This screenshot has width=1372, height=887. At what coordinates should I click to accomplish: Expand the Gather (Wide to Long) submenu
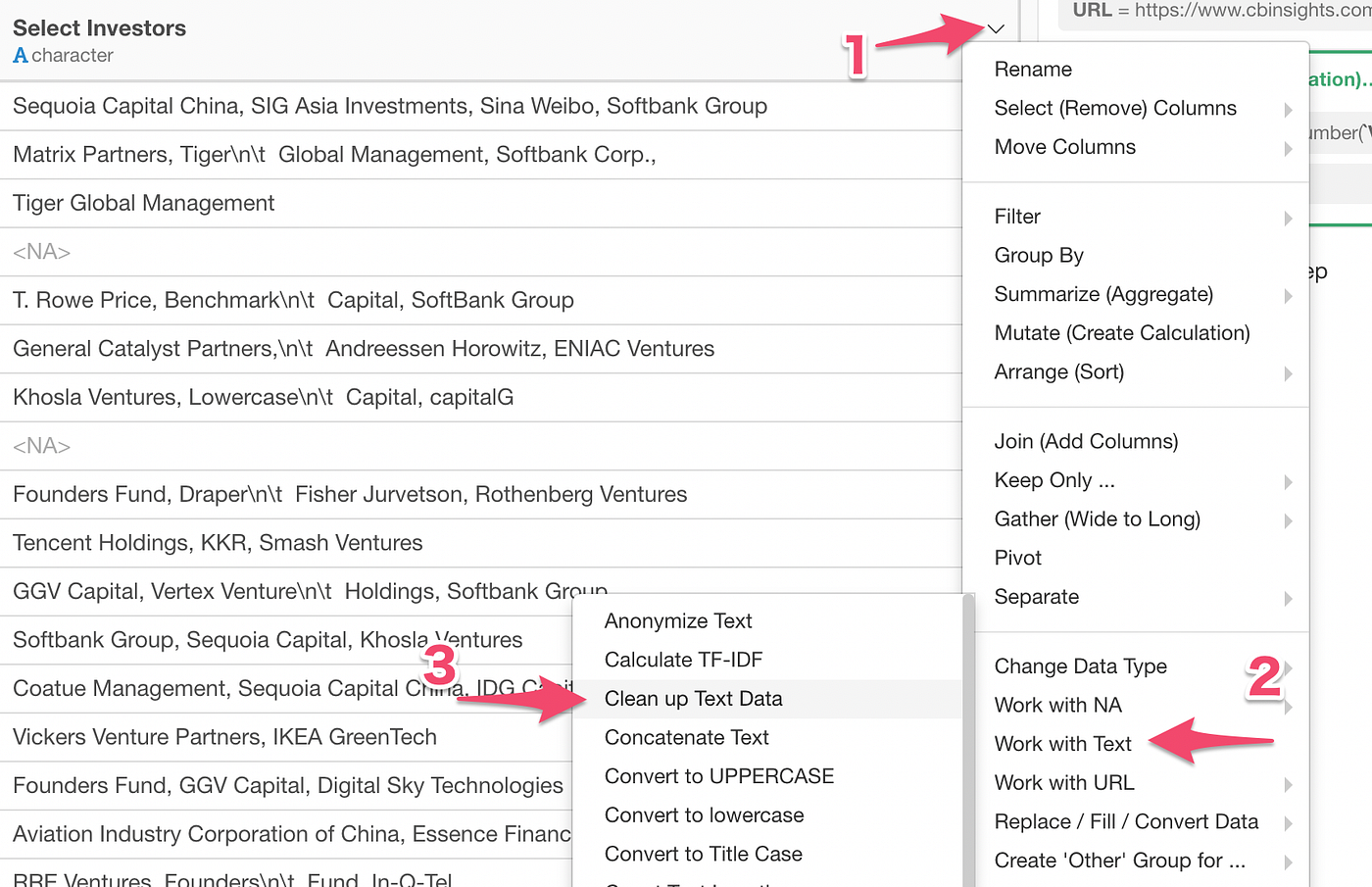coord(1097,518)
